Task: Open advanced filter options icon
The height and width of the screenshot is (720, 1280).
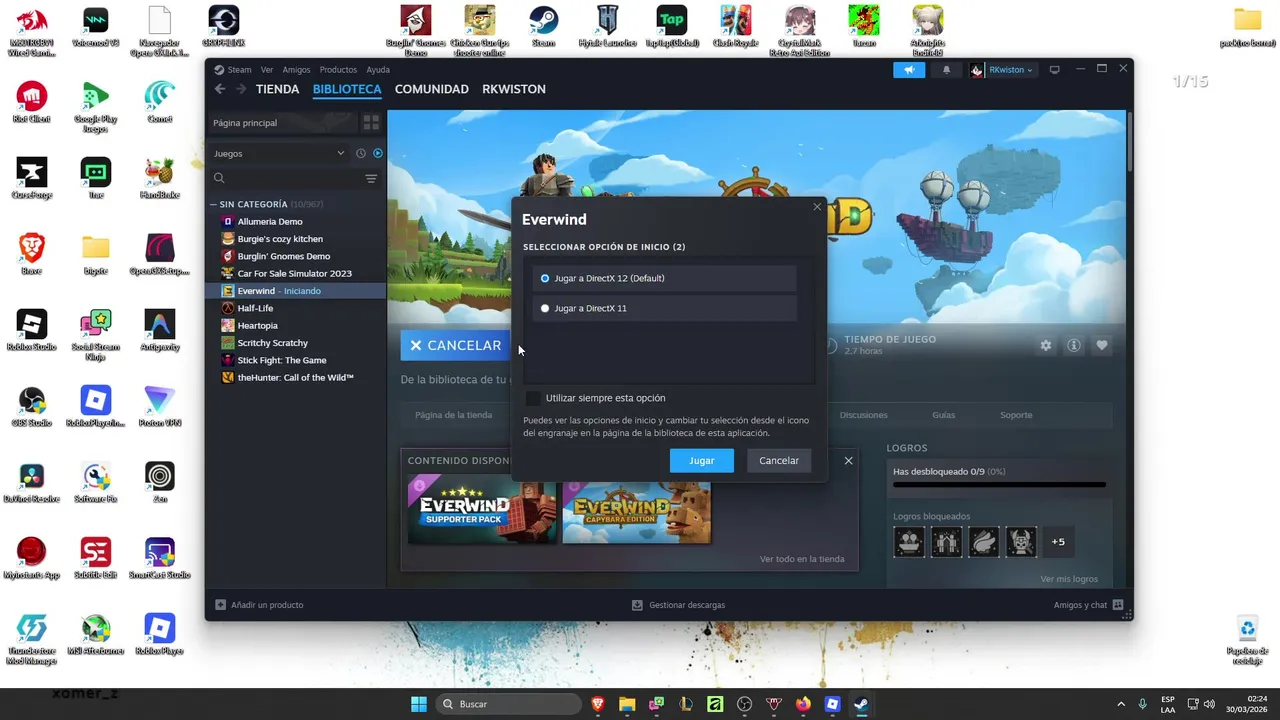Action: pyautogui.click(x=371, y=179)
